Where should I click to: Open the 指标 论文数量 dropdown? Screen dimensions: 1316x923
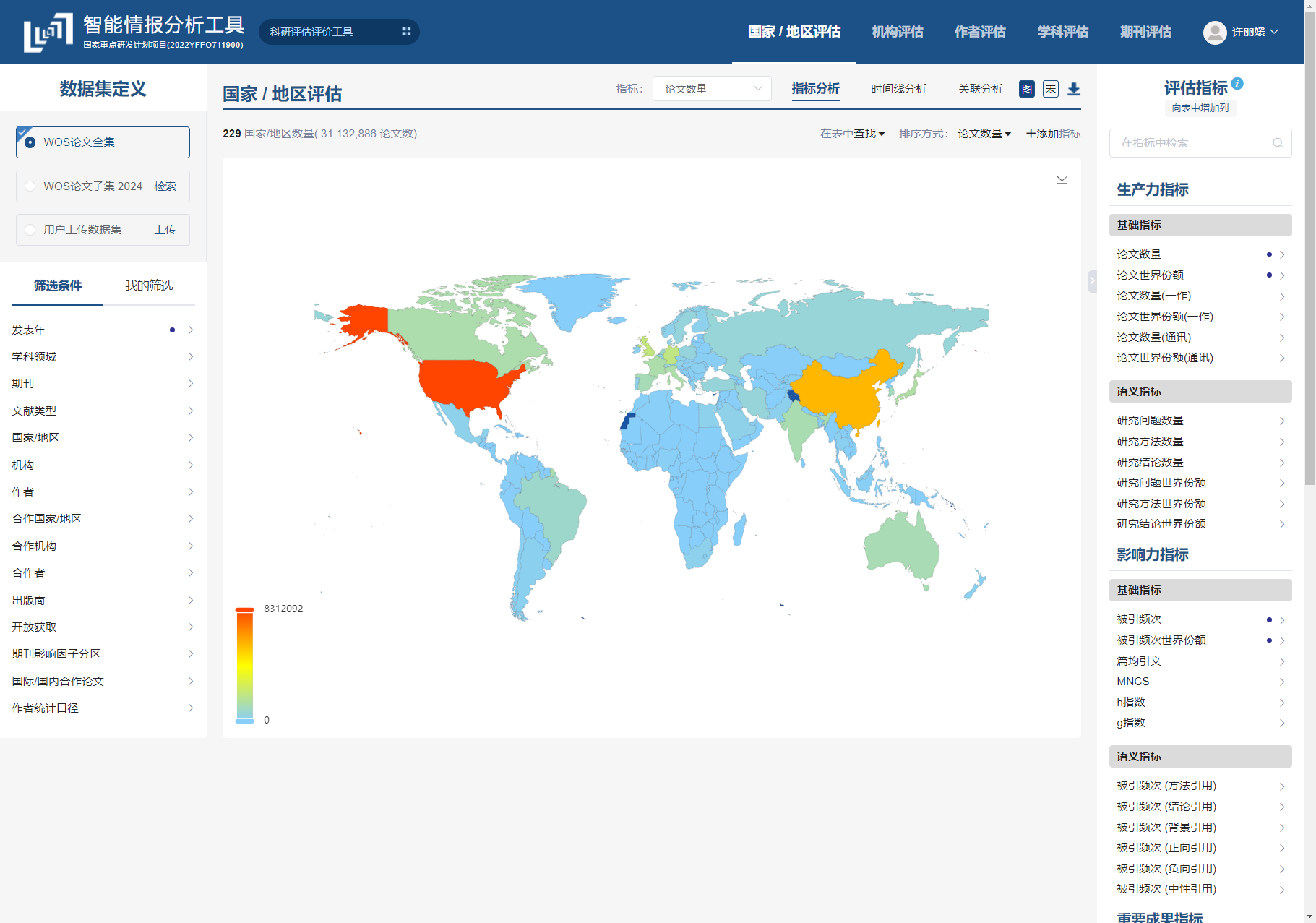coord(712,89)
